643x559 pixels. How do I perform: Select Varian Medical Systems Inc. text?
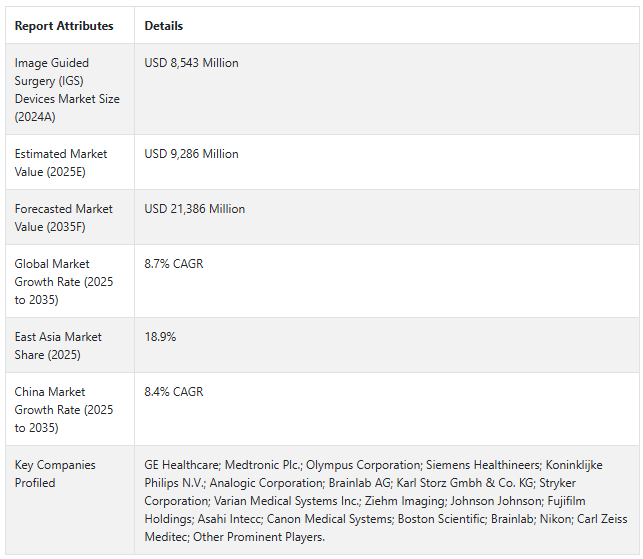[287, 501]
